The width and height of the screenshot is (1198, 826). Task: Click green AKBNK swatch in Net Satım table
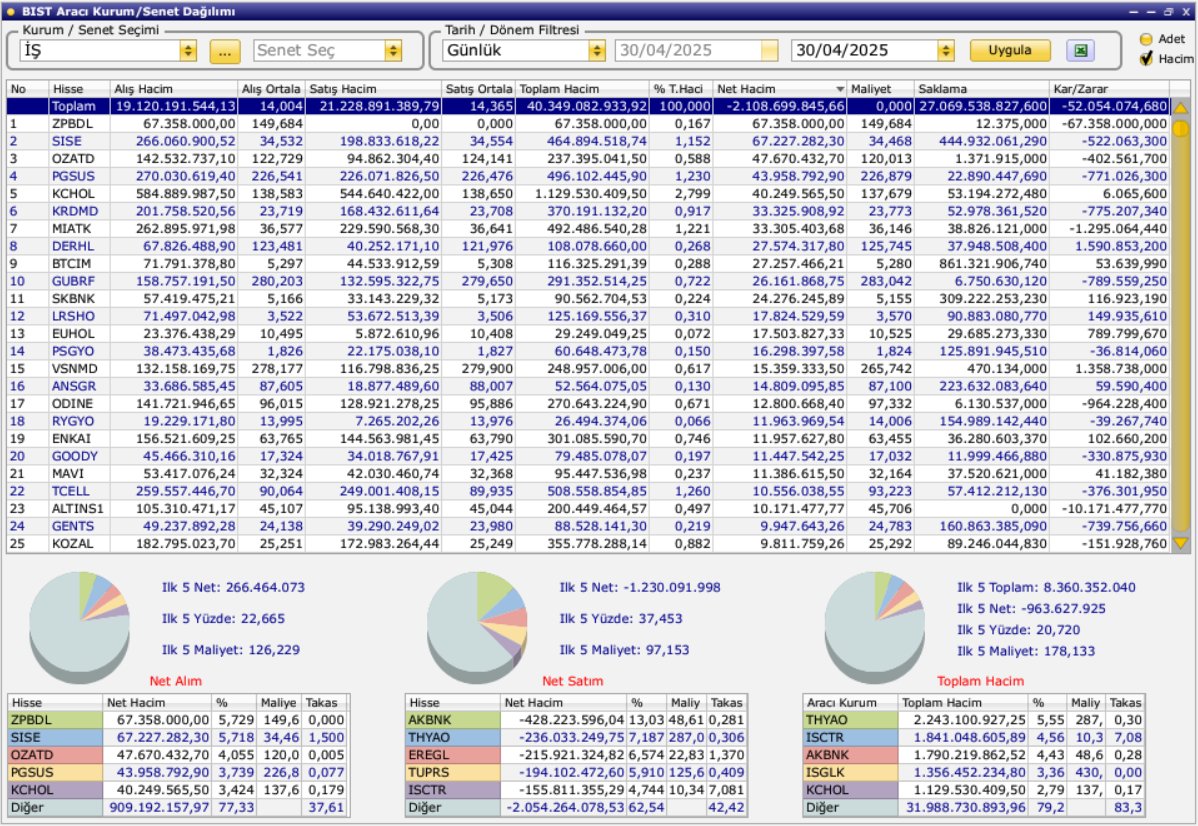(x=453, y=720)
